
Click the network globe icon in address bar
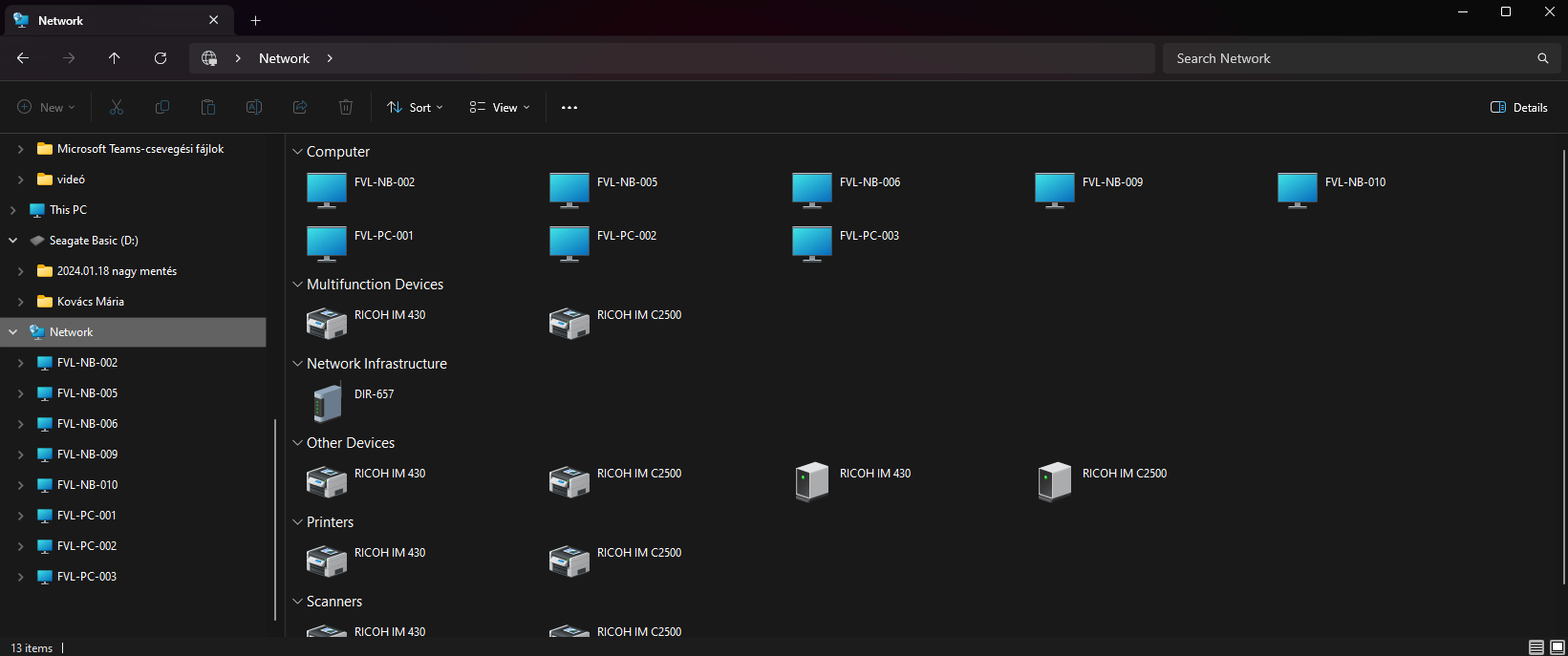(209, 58)
